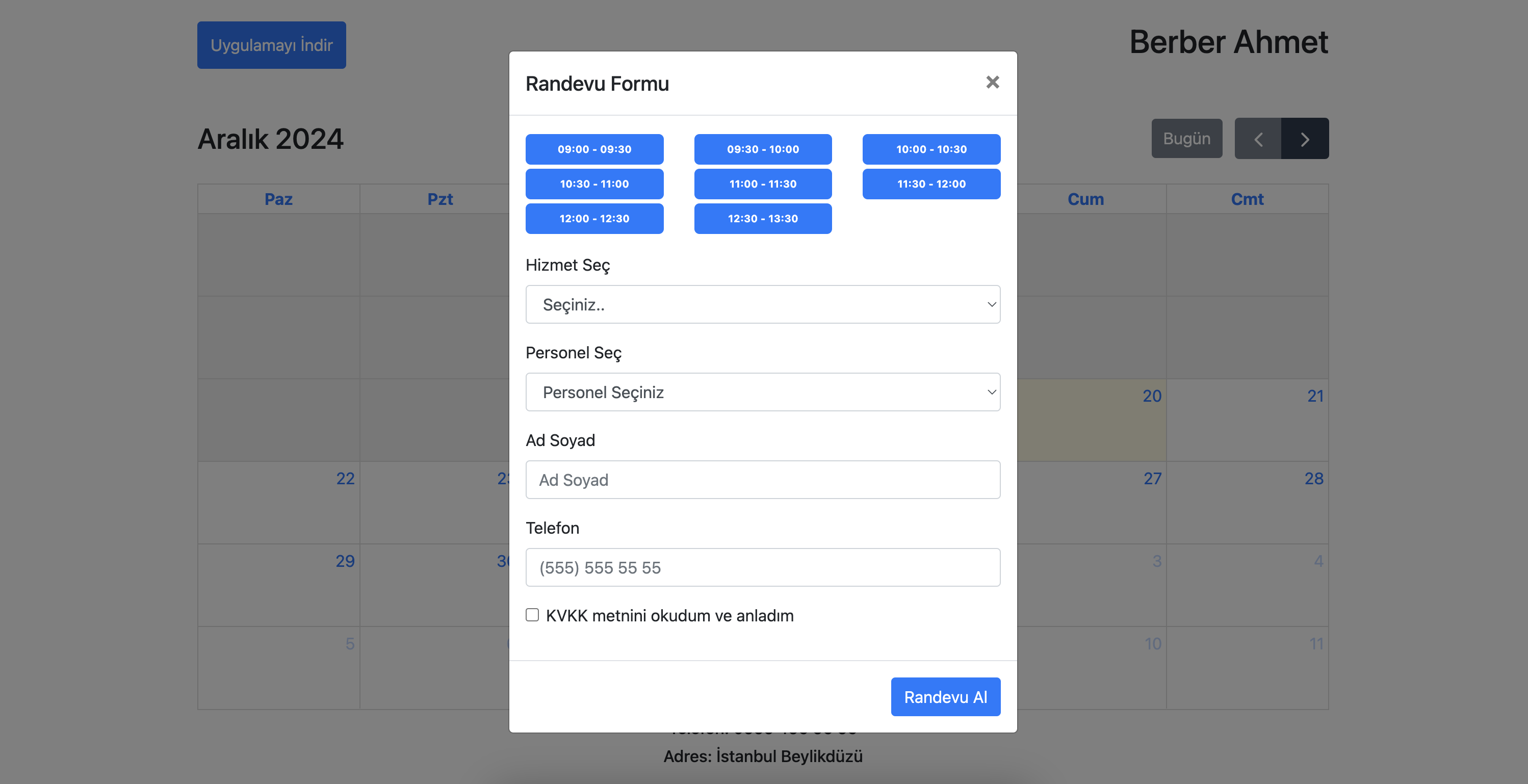Pick the 09:30 - 10:00 time slot
This screenshot has width=1528, height=784.
762,149
